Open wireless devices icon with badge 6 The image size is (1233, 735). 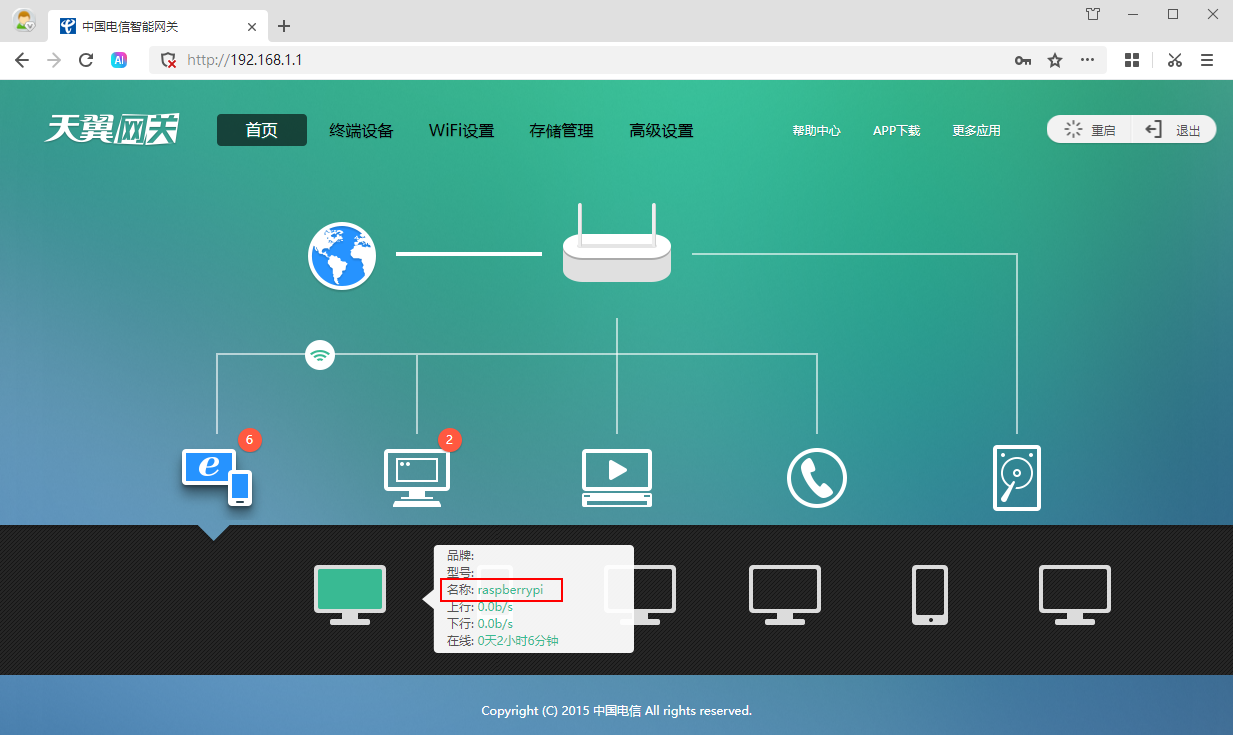pos(216,475)
